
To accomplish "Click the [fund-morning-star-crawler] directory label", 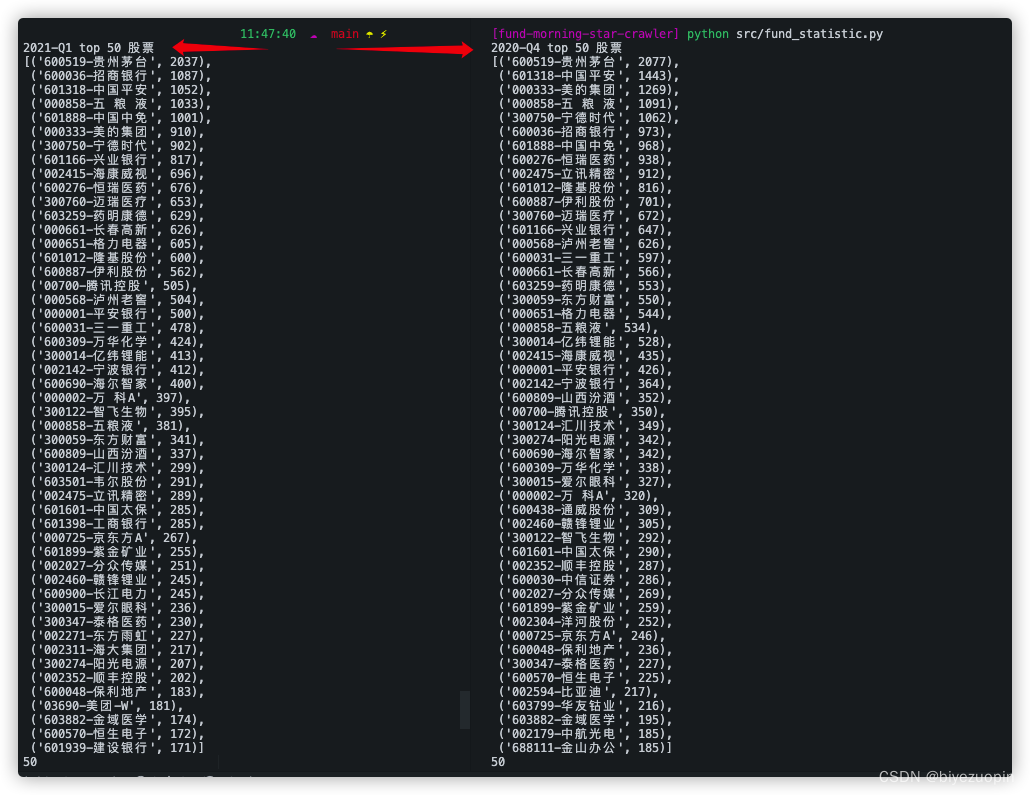I will (x=585, y=34).
